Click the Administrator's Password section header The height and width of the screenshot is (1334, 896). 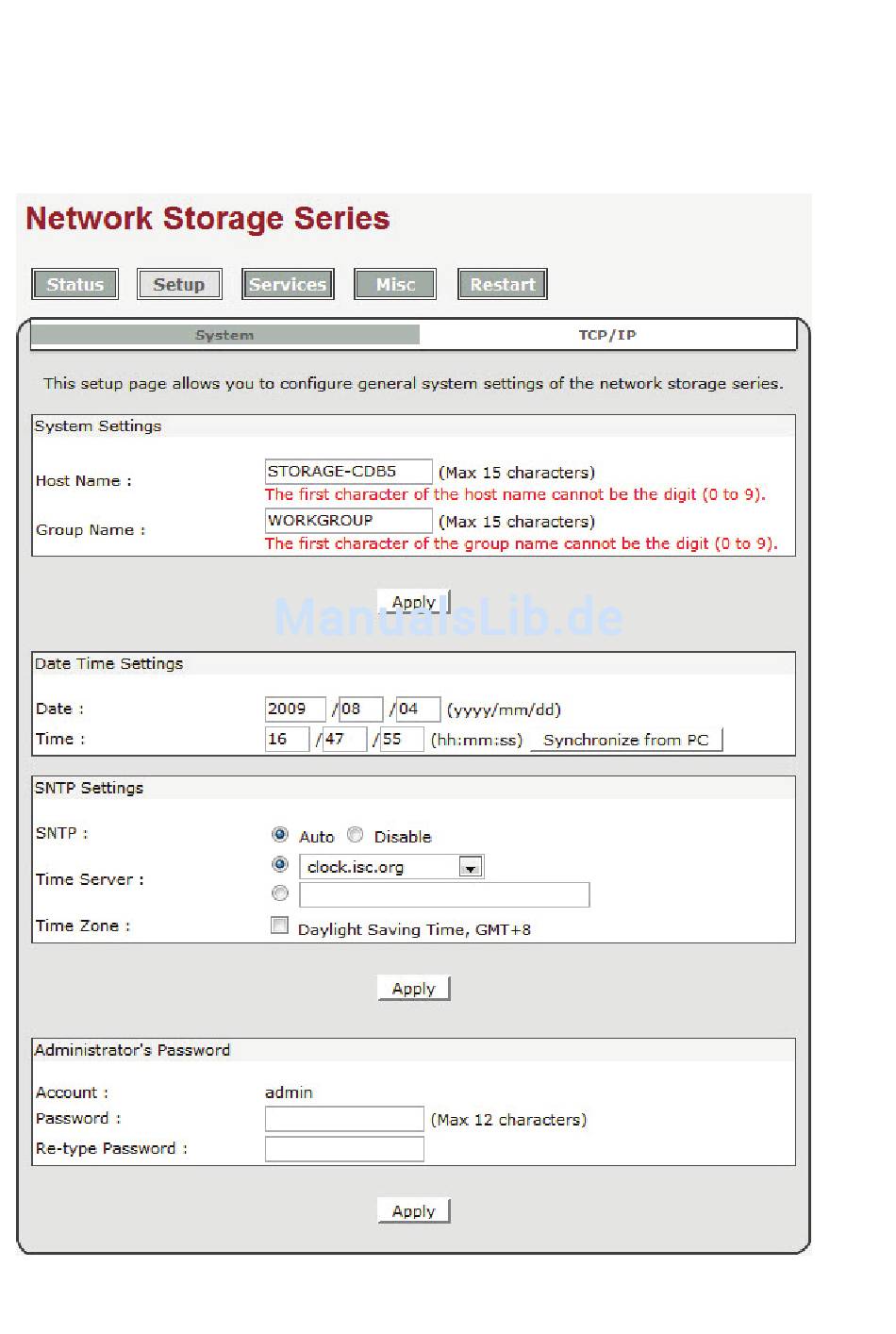pos(132,1050)
